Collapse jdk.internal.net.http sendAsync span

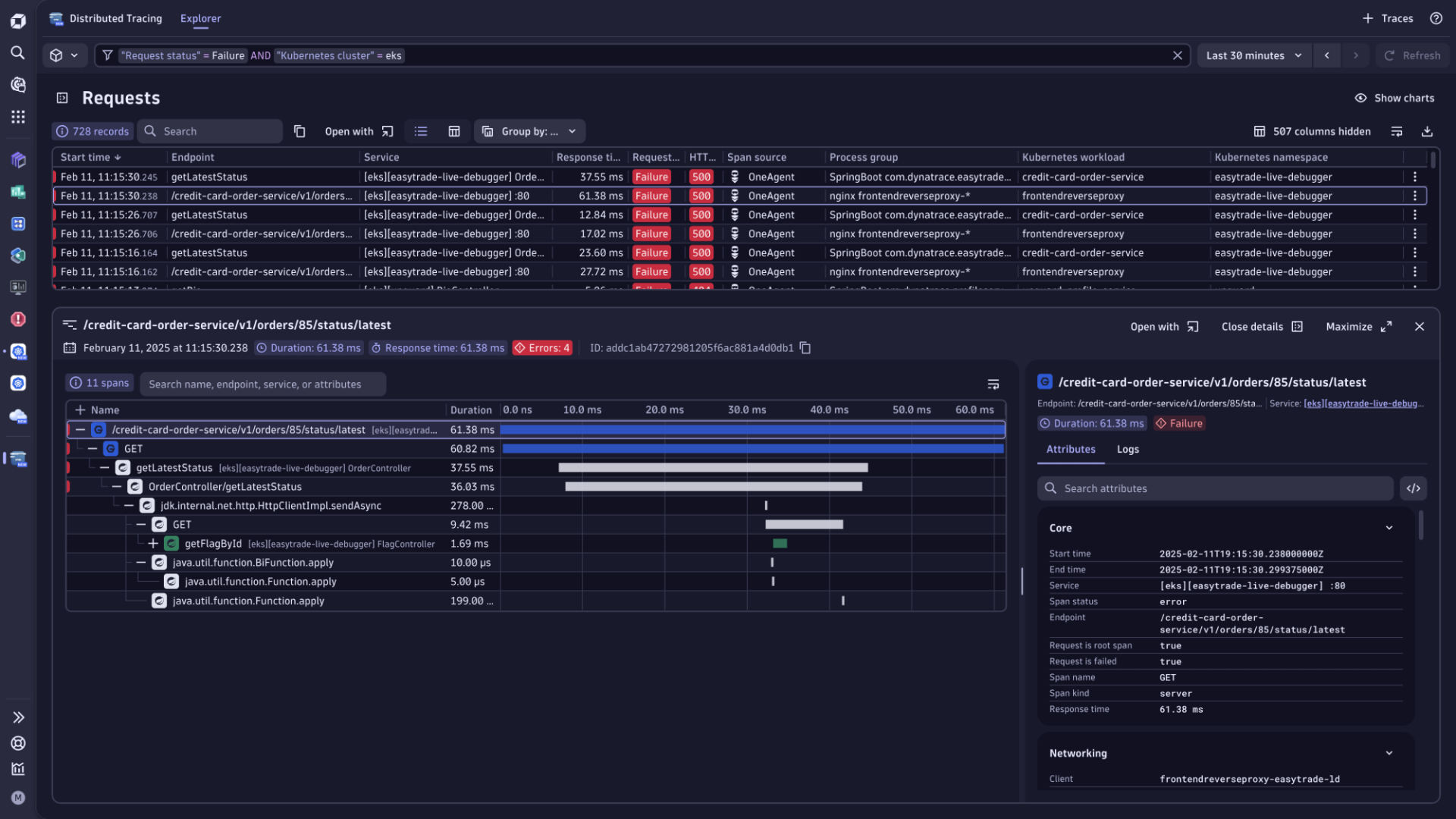tap(129, 506)
